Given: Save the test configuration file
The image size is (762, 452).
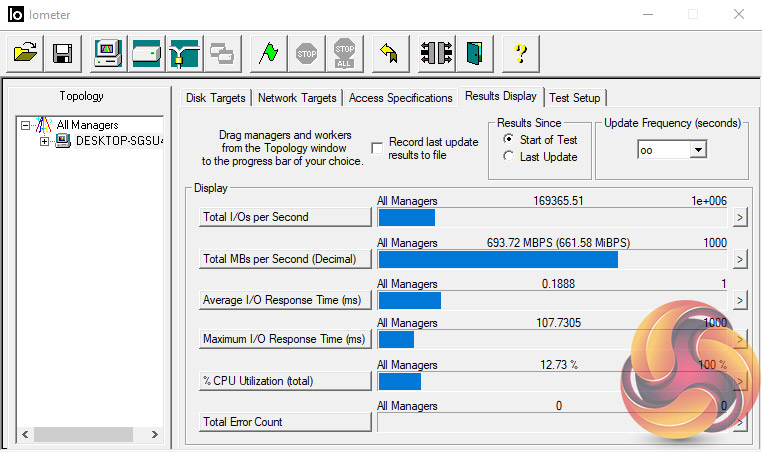Looking at the screenshot, I should tap(63, 53).
